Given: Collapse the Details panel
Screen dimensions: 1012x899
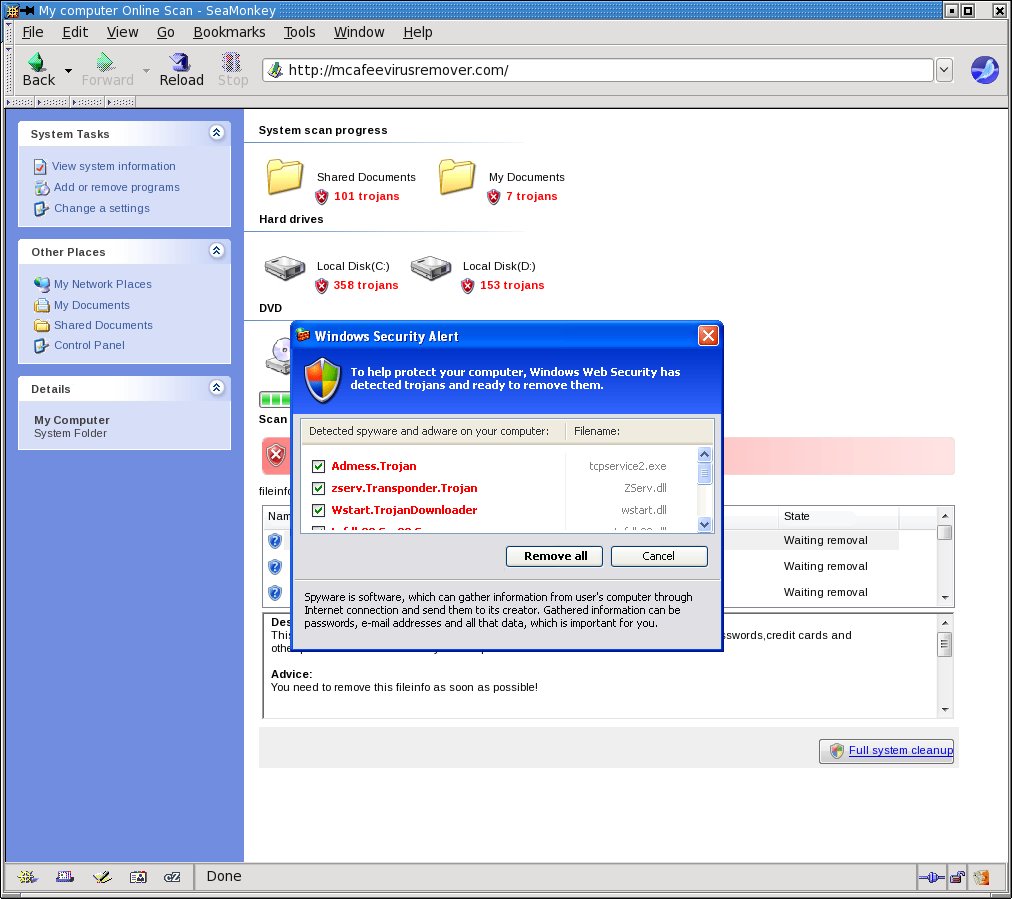Looking at the screenshot, I should coord(217,387).
